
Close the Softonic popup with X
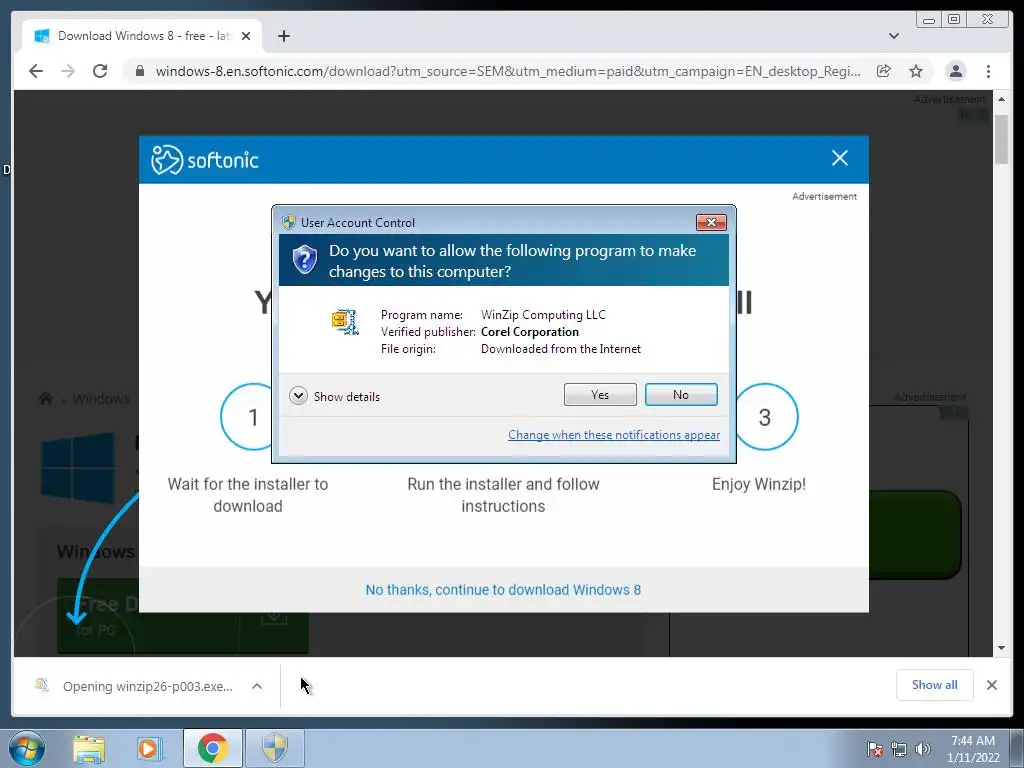coord(840,158)
